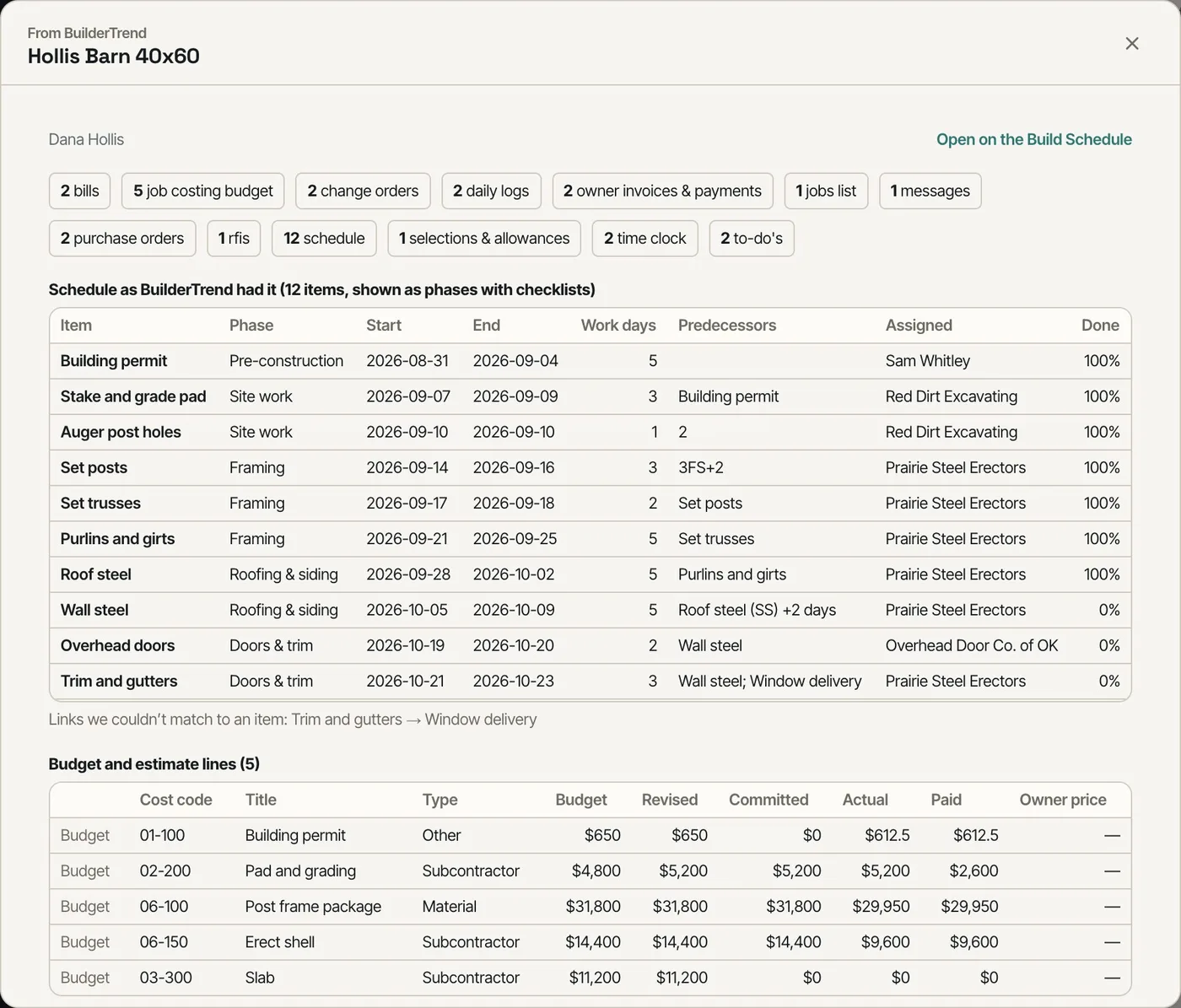Image resolution: width=1181 pixels, height=1008 pixels.
Task: Click the Cost code column header
Action: (175, 800)
